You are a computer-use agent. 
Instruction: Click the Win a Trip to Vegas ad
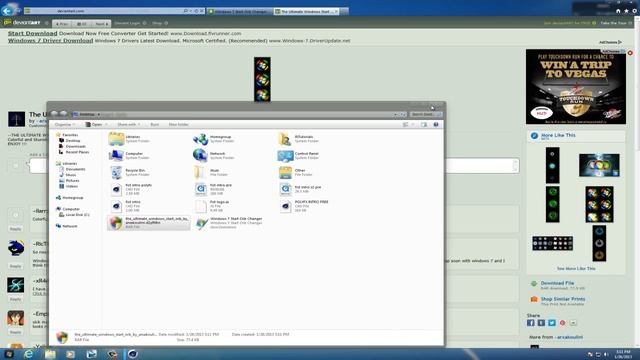(576, 87)
